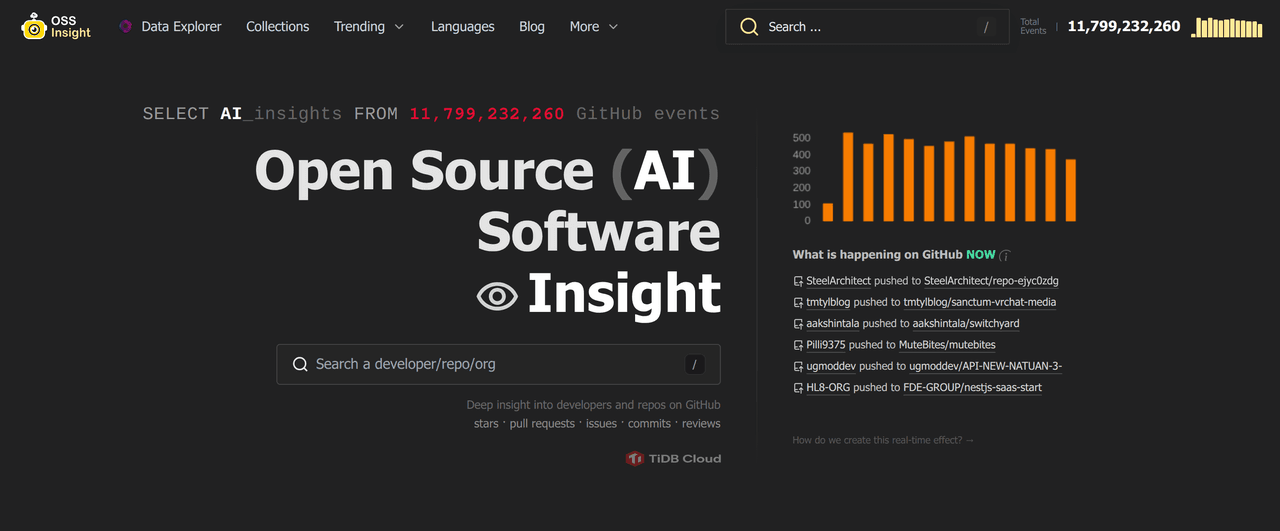This screenshot has width=1280, height=531.
Task: Open the Blog page
Action: pos(532,27)
